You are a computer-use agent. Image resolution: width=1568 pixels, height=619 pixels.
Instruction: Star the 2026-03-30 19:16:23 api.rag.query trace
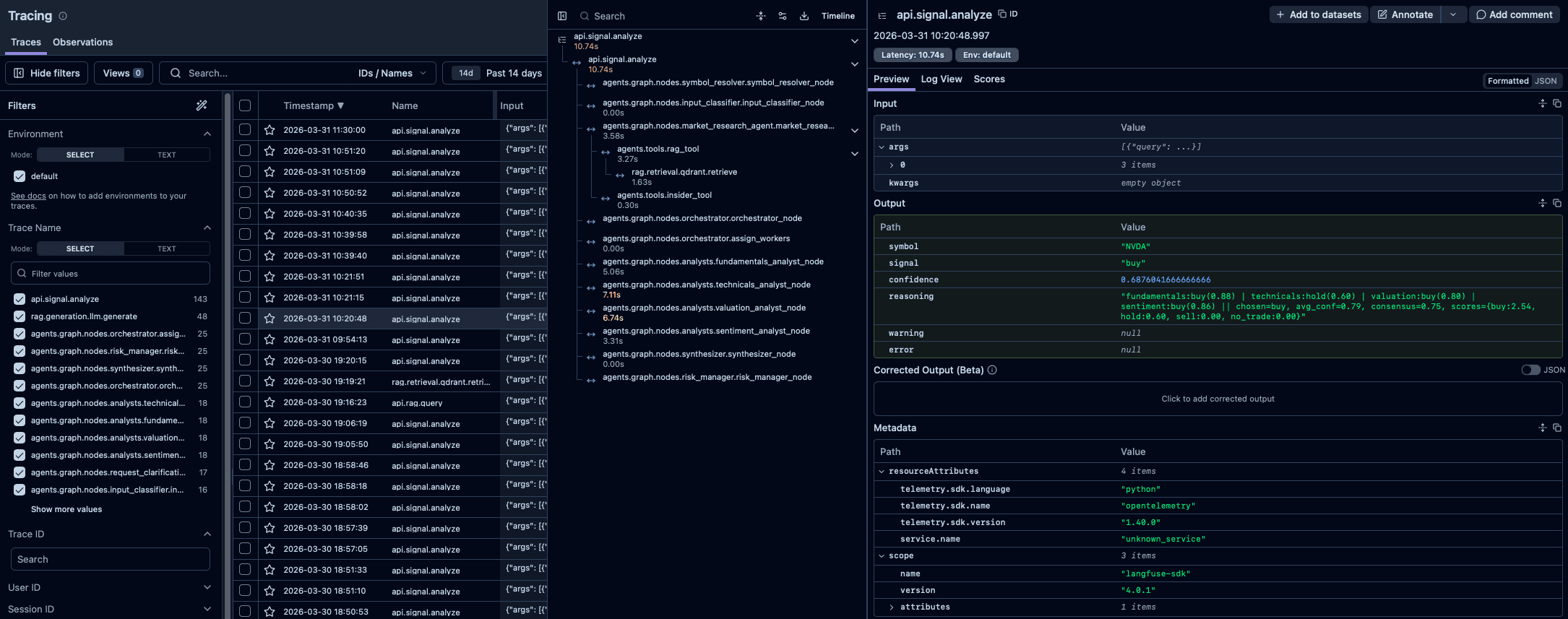[x=270, y=402]
